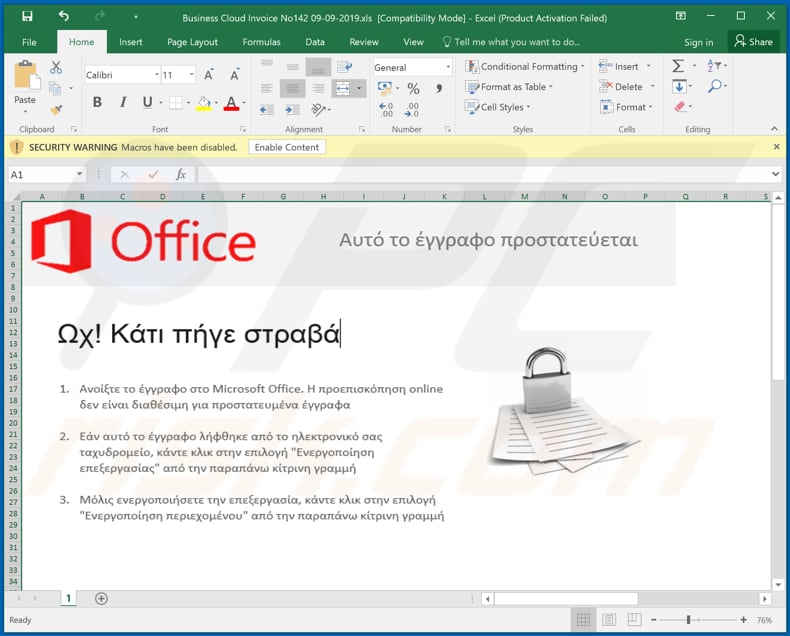Click the Share button

tap(754, 42)
